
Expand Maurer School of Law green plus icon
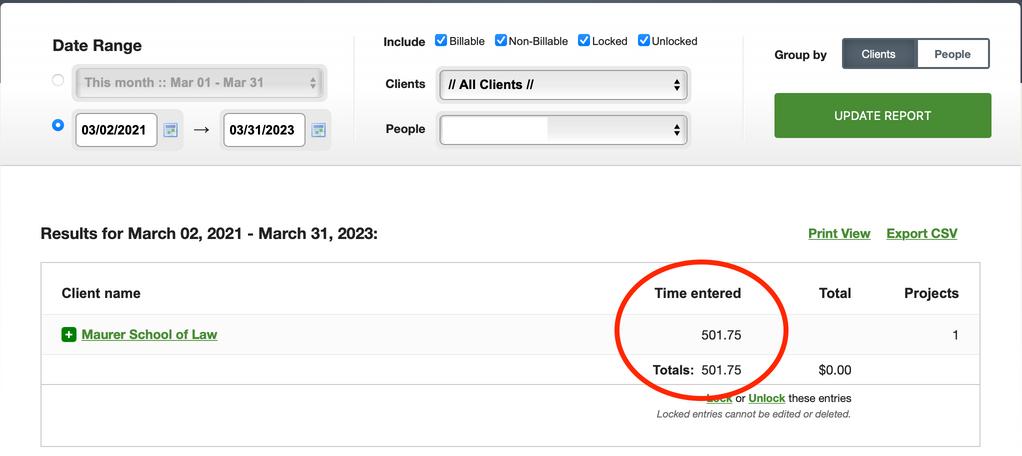(x=68, y=335)
